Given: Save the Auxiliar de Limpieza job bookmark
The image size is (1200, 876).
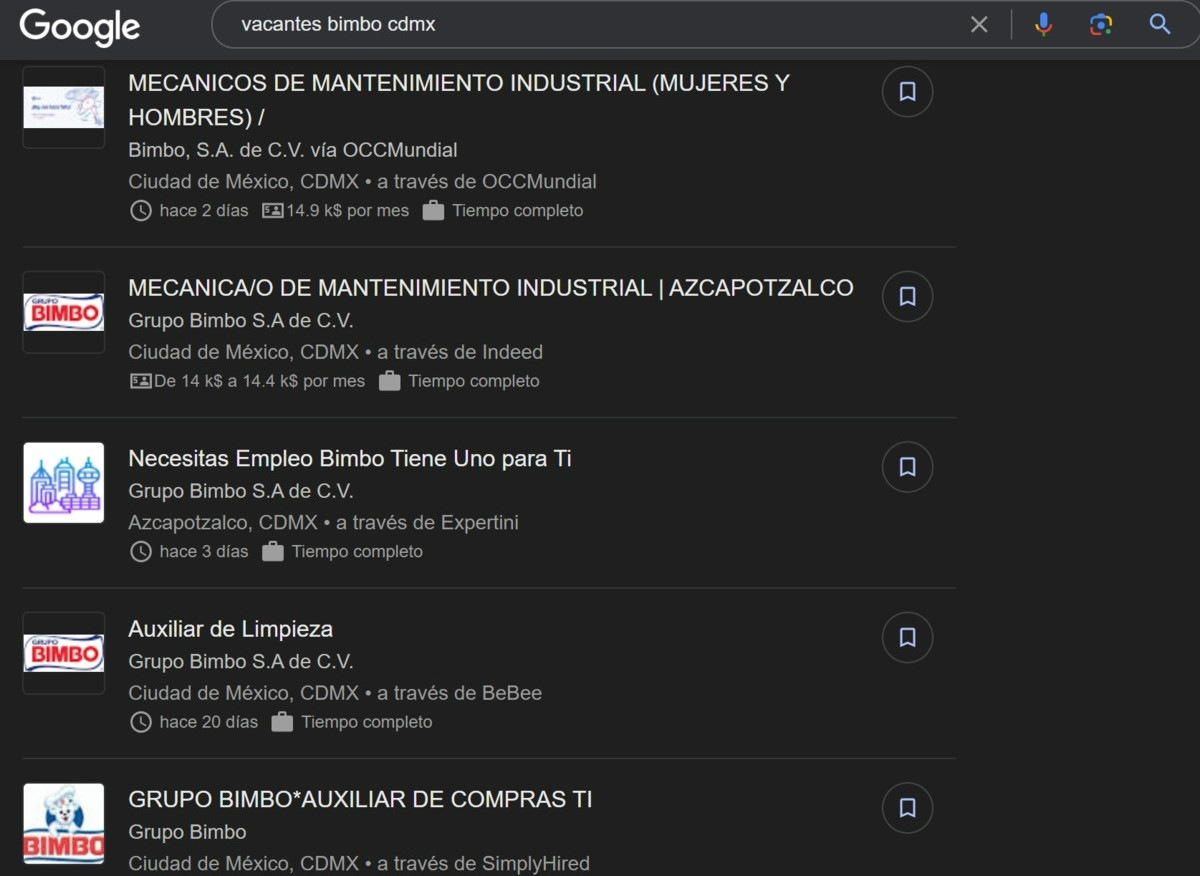Looking at the screenshot, I should tap(907, 637).
